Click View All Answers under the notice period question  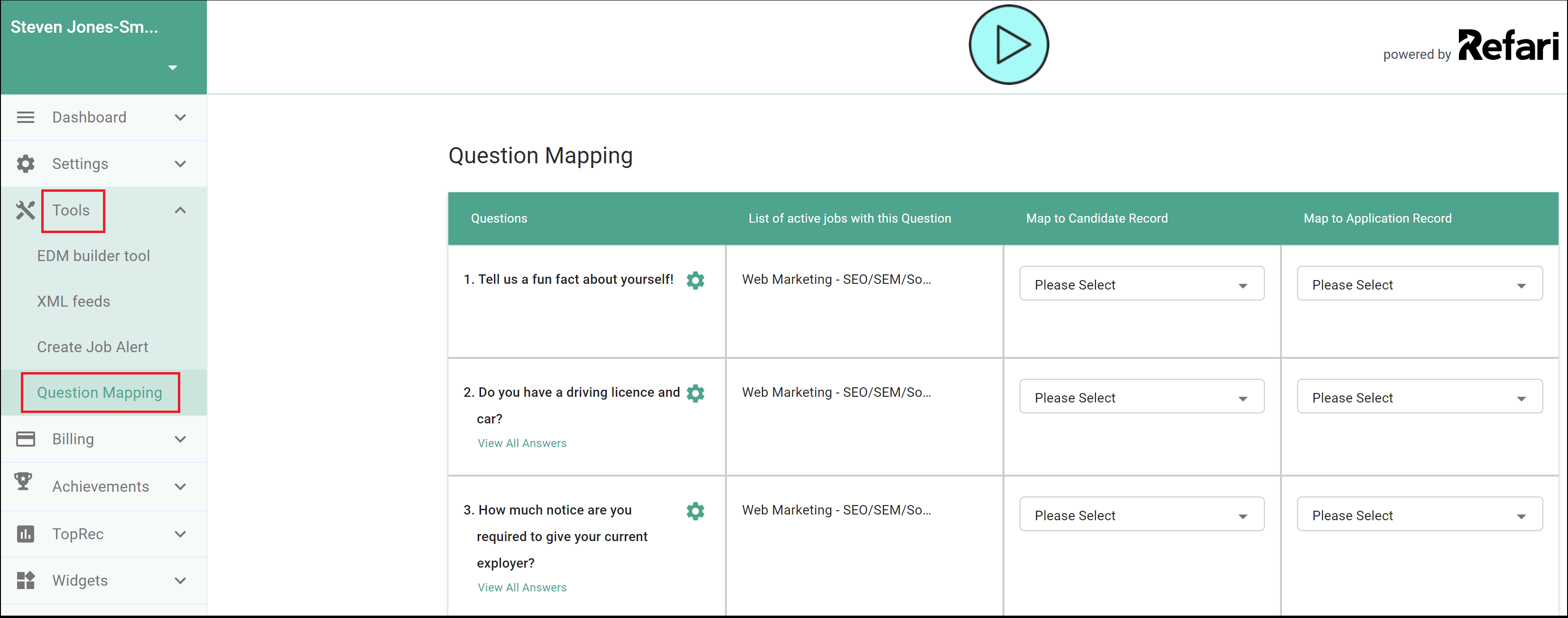tap(522, 588)
